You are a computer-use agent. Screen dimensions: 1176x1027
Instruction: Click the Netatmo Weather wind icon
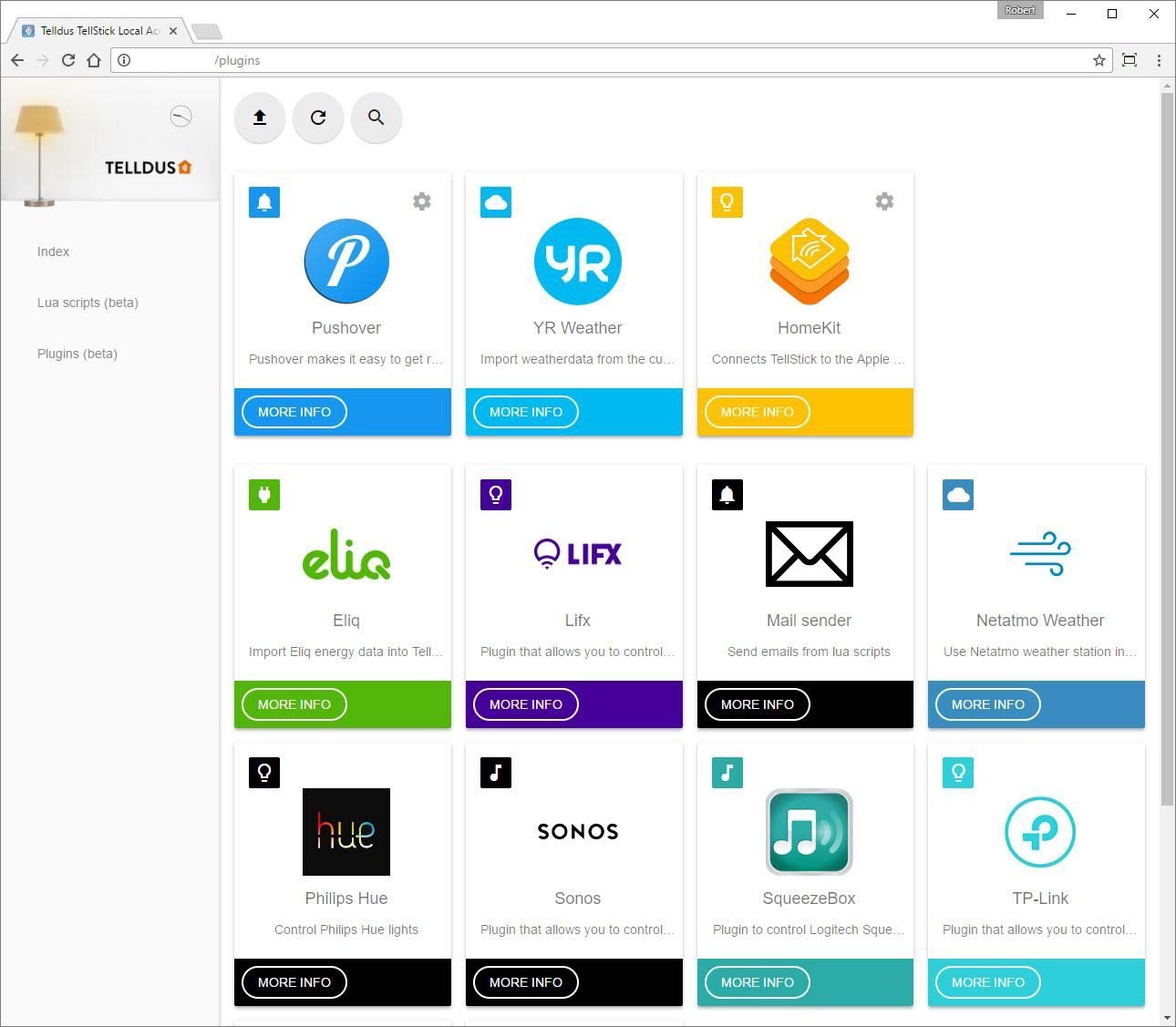pos(1040,554)
